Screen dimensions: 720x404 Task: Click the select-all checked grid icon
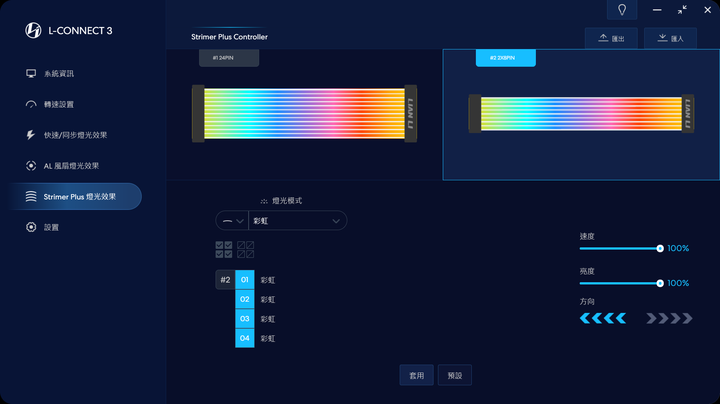point(224,249)
